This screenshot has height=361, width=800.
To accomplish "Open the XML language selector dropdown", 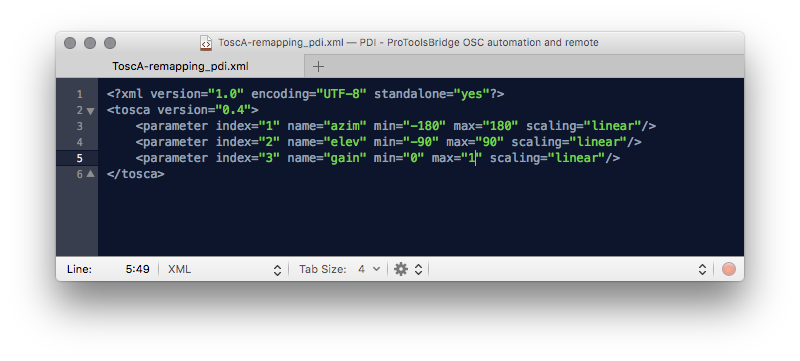I will tap(224, 269).
